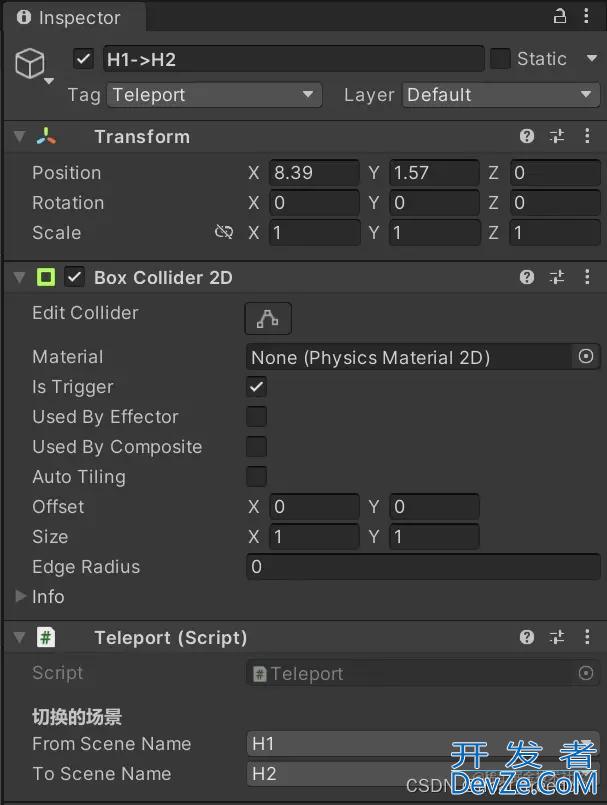Click the GameObject name field H1->H2

point(293,59)
